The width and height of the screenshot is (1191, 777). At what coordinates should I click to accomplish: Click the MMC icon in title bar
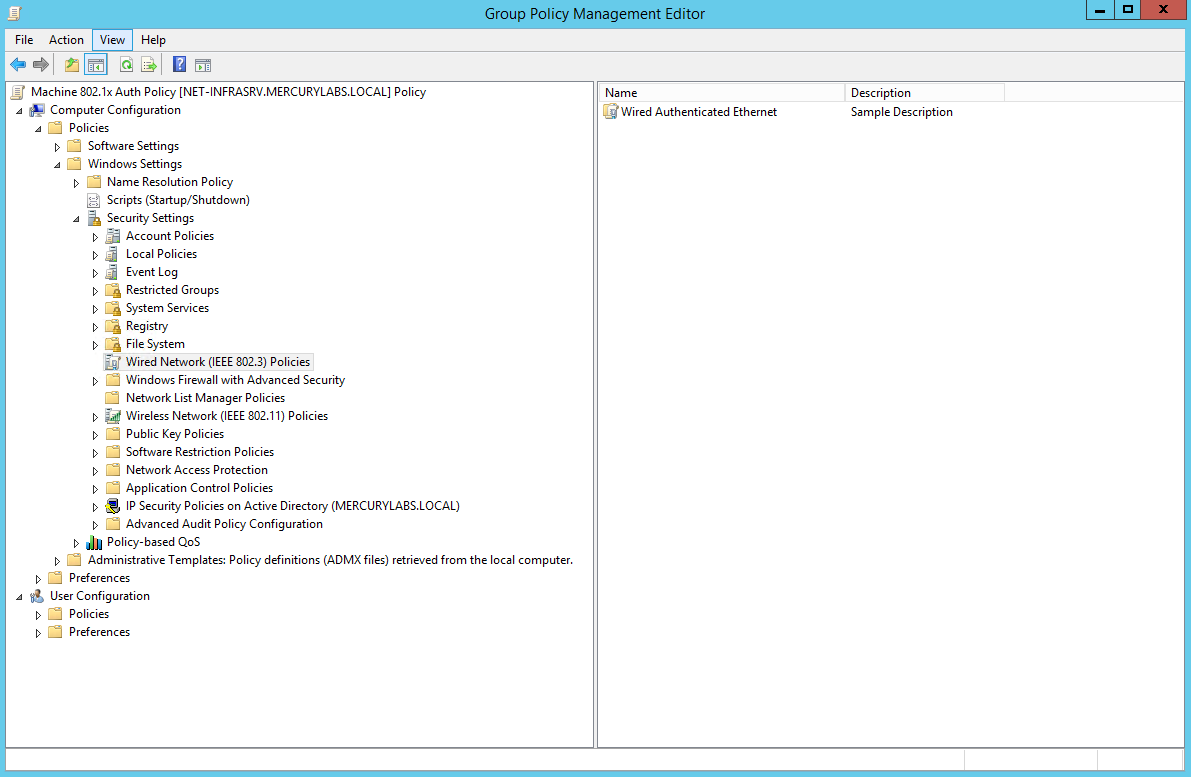point(14,13)
